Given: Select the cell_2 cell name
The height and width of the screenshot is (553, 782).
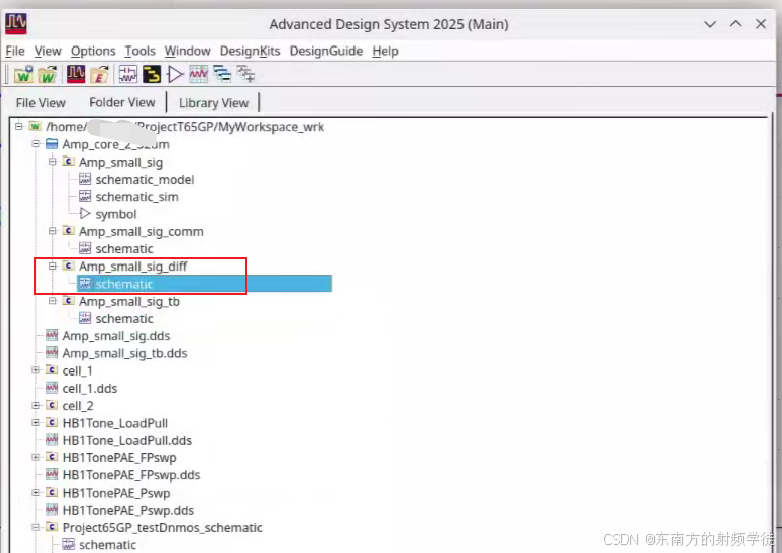Looking at the screenshot, I should [x=78, y=405].
